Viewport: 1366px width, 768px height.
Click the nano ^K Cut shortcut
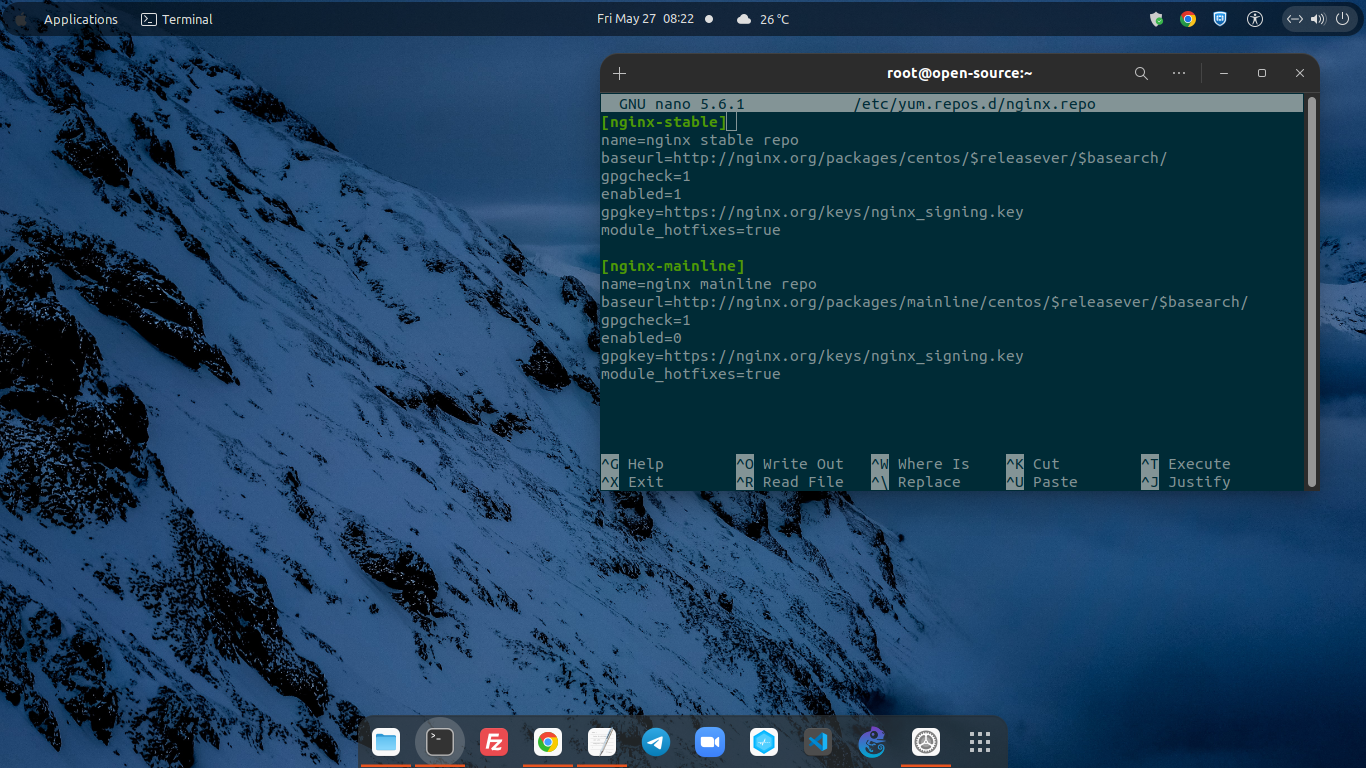coord(1033,464)
